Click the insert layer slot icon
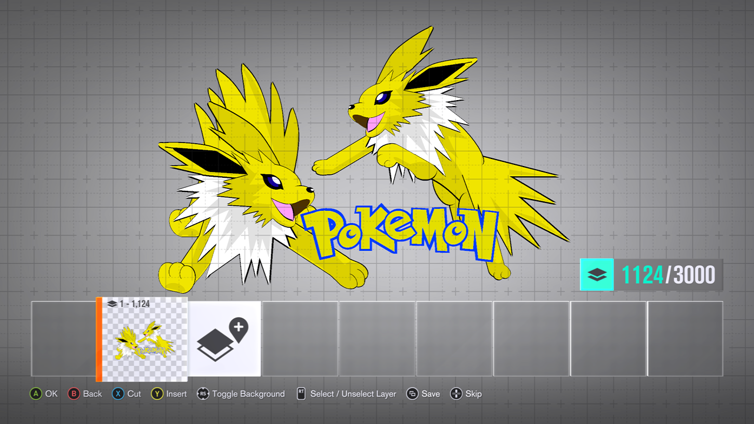Screen dimensions: 754x424 (224, 339)
